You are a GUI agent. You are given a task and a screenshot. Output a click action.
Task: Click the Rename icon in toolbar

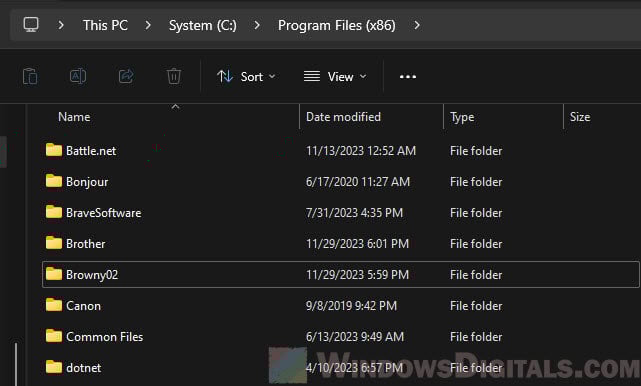tap(78, 76)
